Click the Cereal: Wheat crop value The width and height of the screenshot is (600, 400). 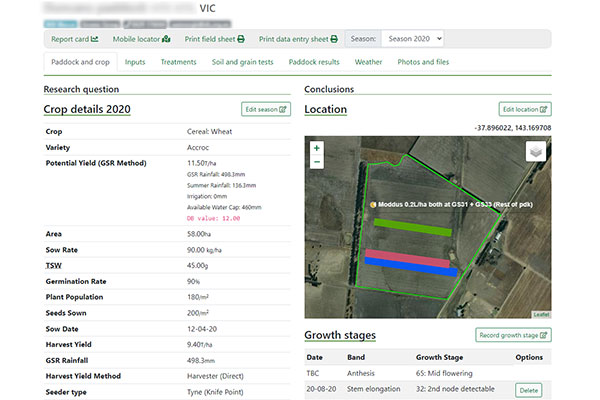209,131
